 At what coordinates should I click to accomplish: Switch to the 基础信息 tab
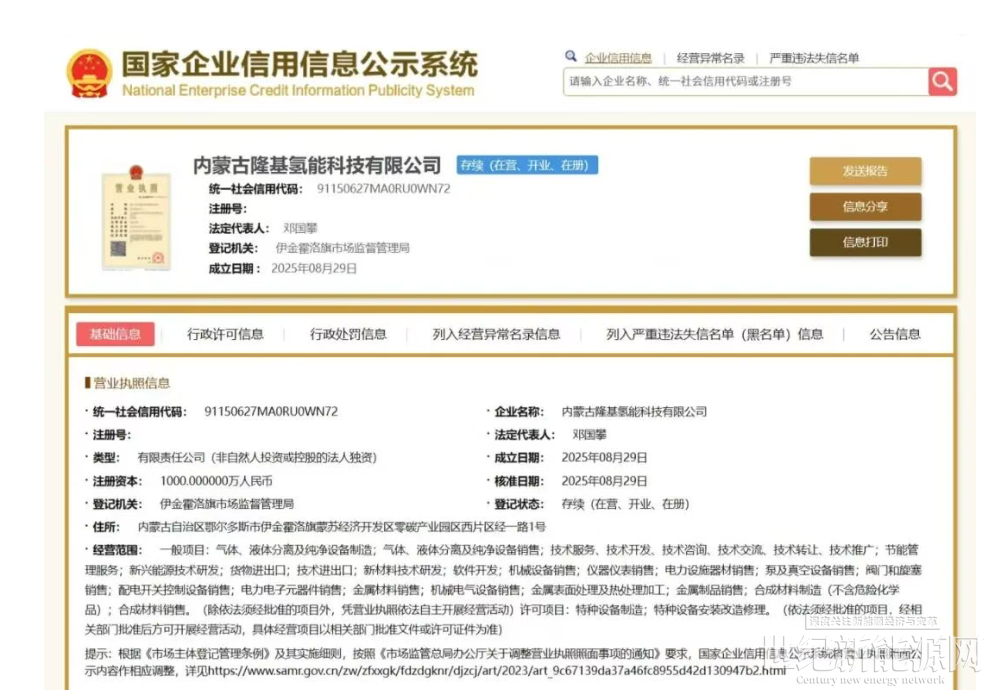tap(115, 334)
